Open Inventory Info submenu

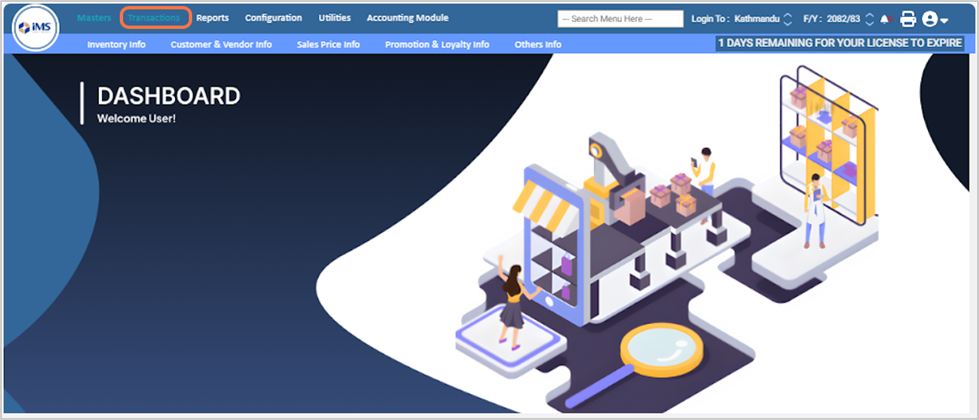click(116, 45)
